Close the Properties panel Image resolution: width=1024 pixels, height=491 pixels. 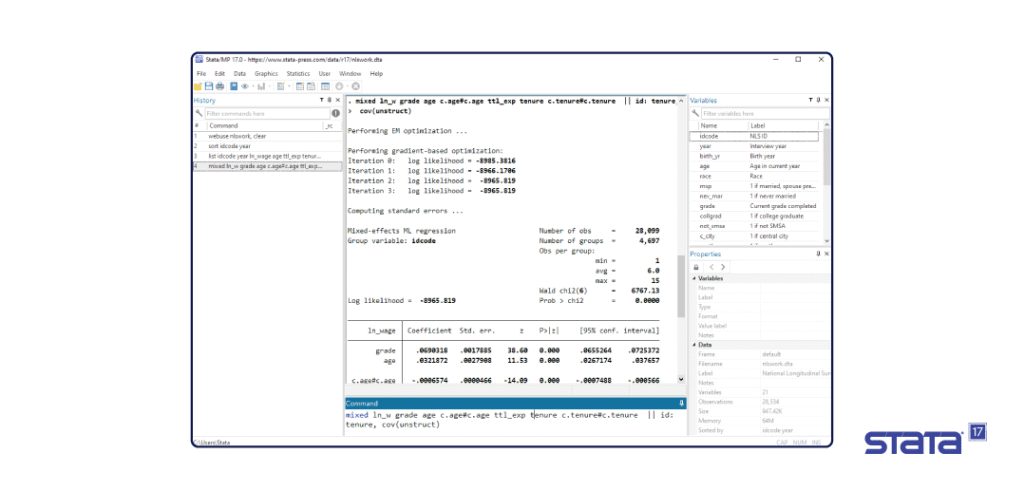pos(826,253)
